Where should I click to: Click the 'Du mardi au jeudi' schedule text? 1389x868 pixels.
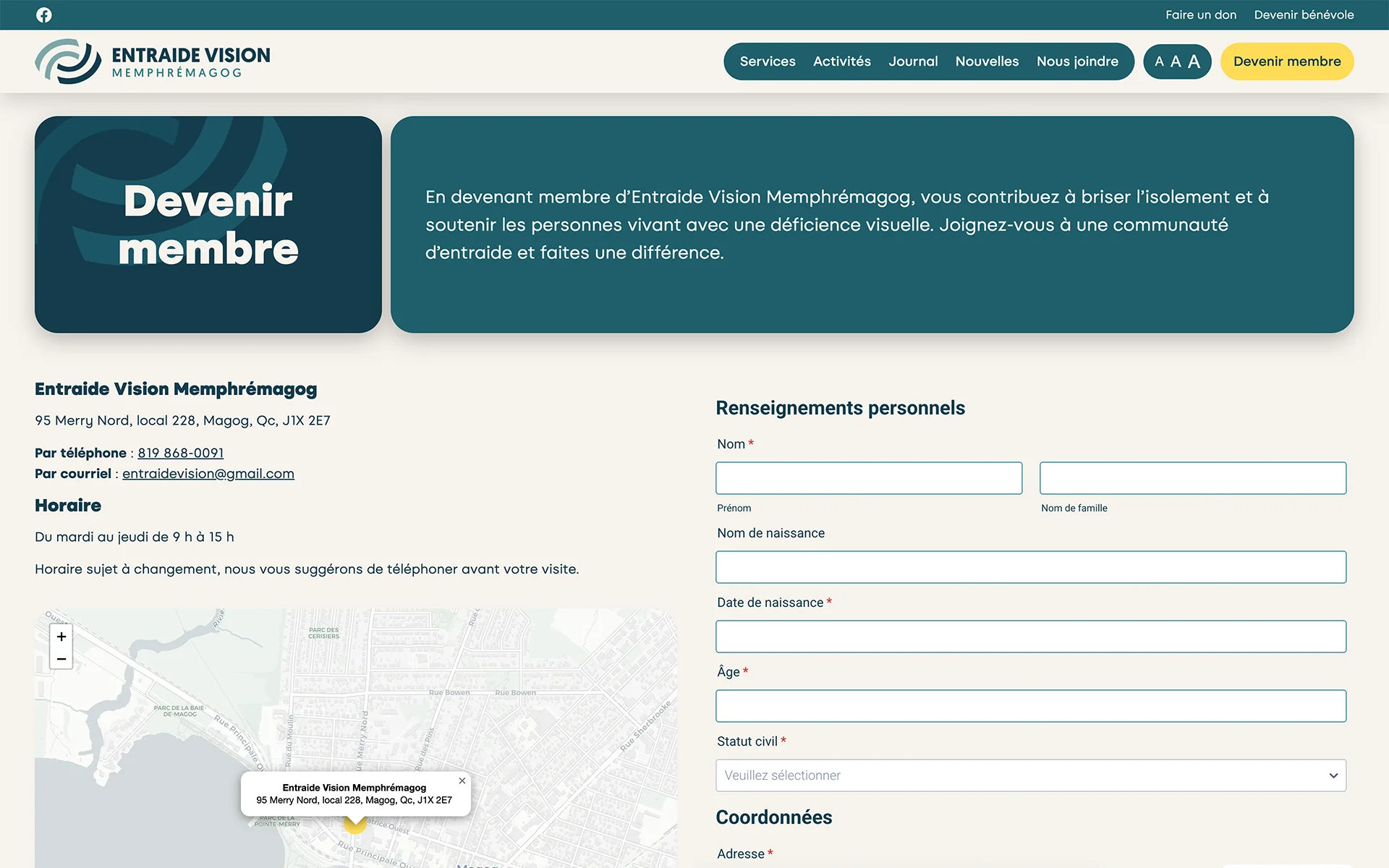[x=135, y=537]
